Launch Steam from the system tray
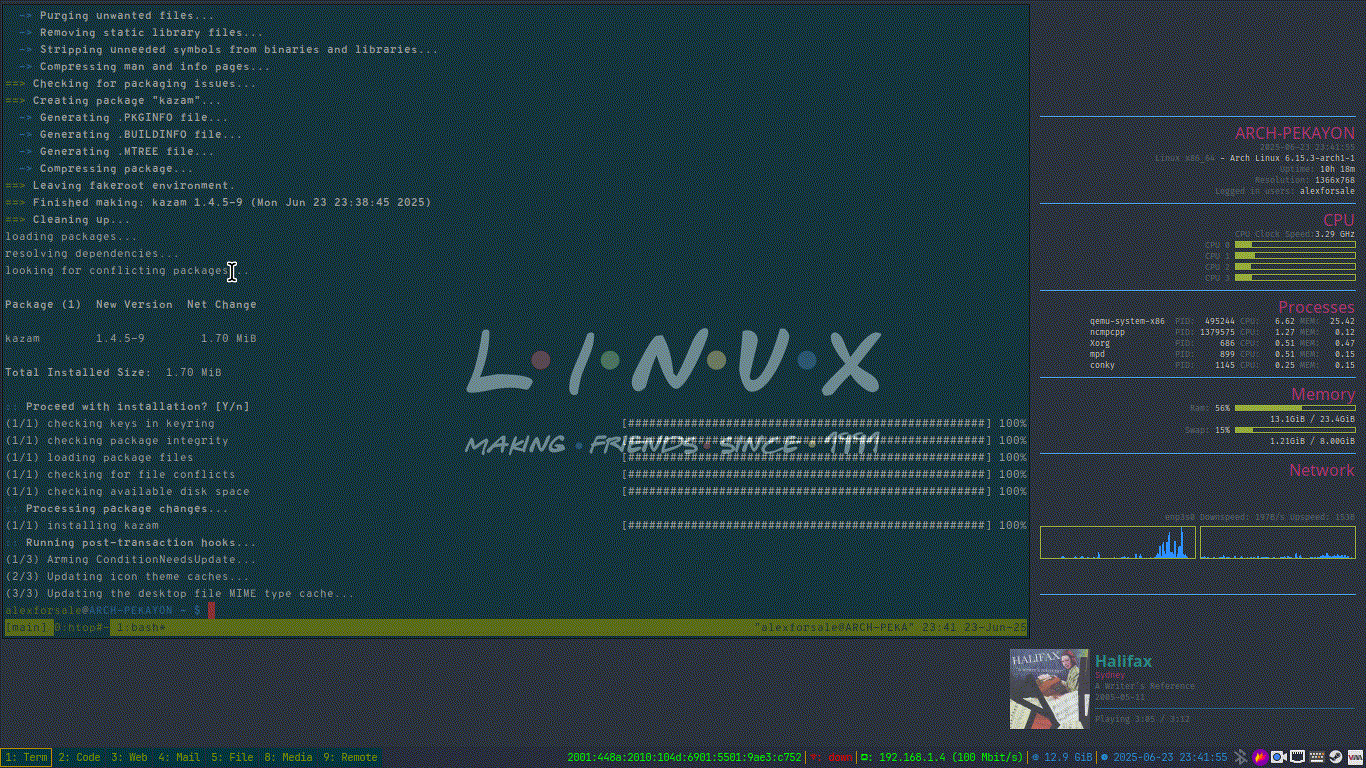This screenshot has width=1366, height=768. 1335,757
